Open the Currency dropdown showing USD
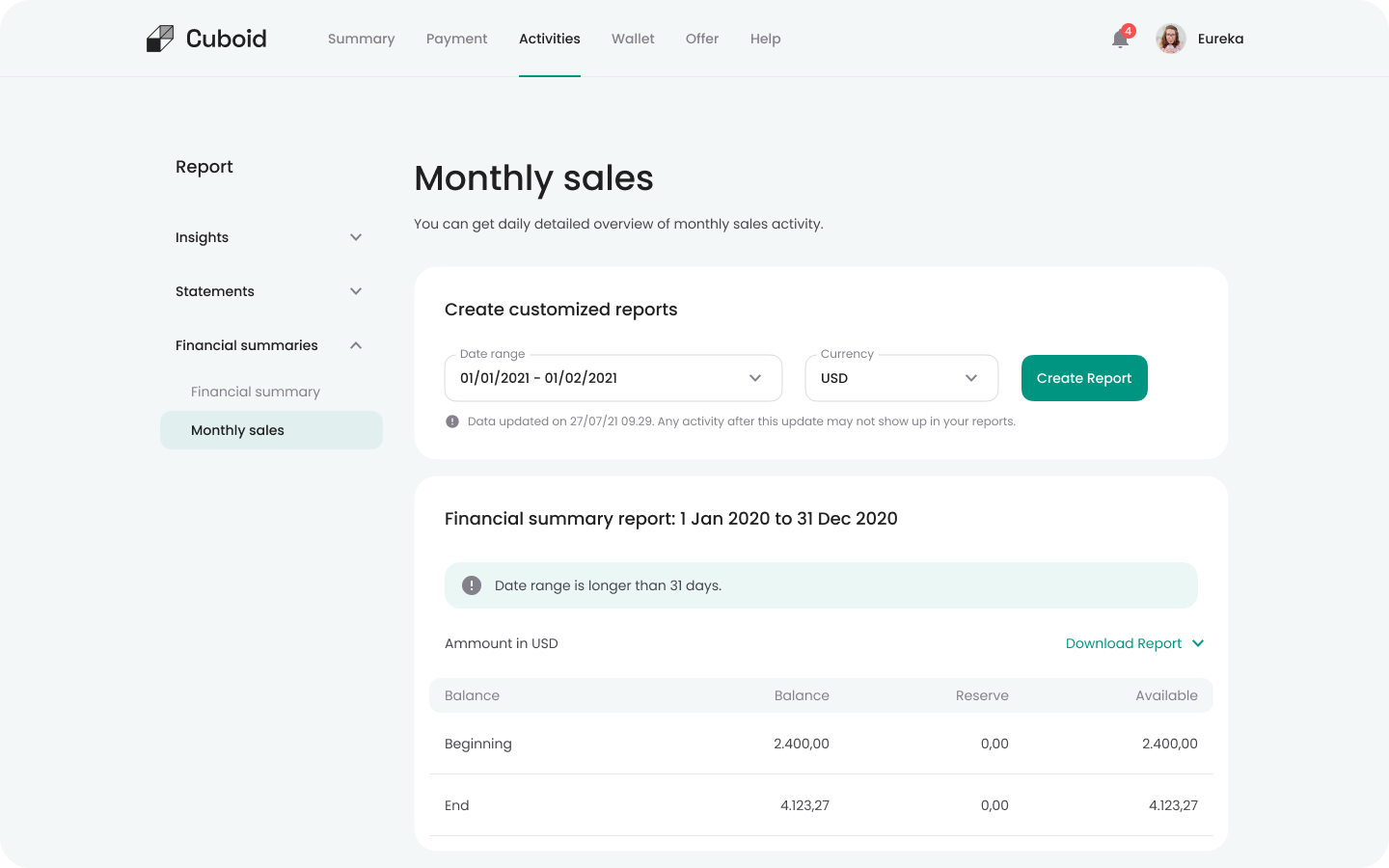Viewport: 1389px width, 868px height. click(901, 378)
